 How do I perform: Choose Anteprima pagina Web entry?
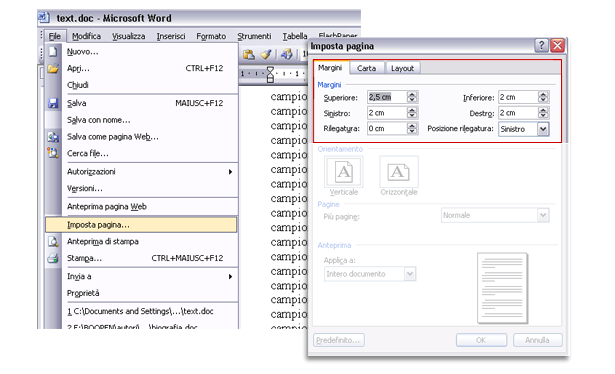[x=141, y=207]
